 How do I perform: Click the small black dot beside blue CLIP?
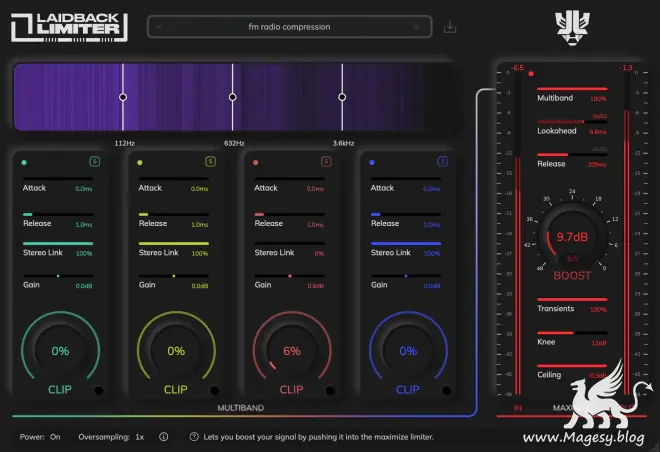tap(447, 391)
